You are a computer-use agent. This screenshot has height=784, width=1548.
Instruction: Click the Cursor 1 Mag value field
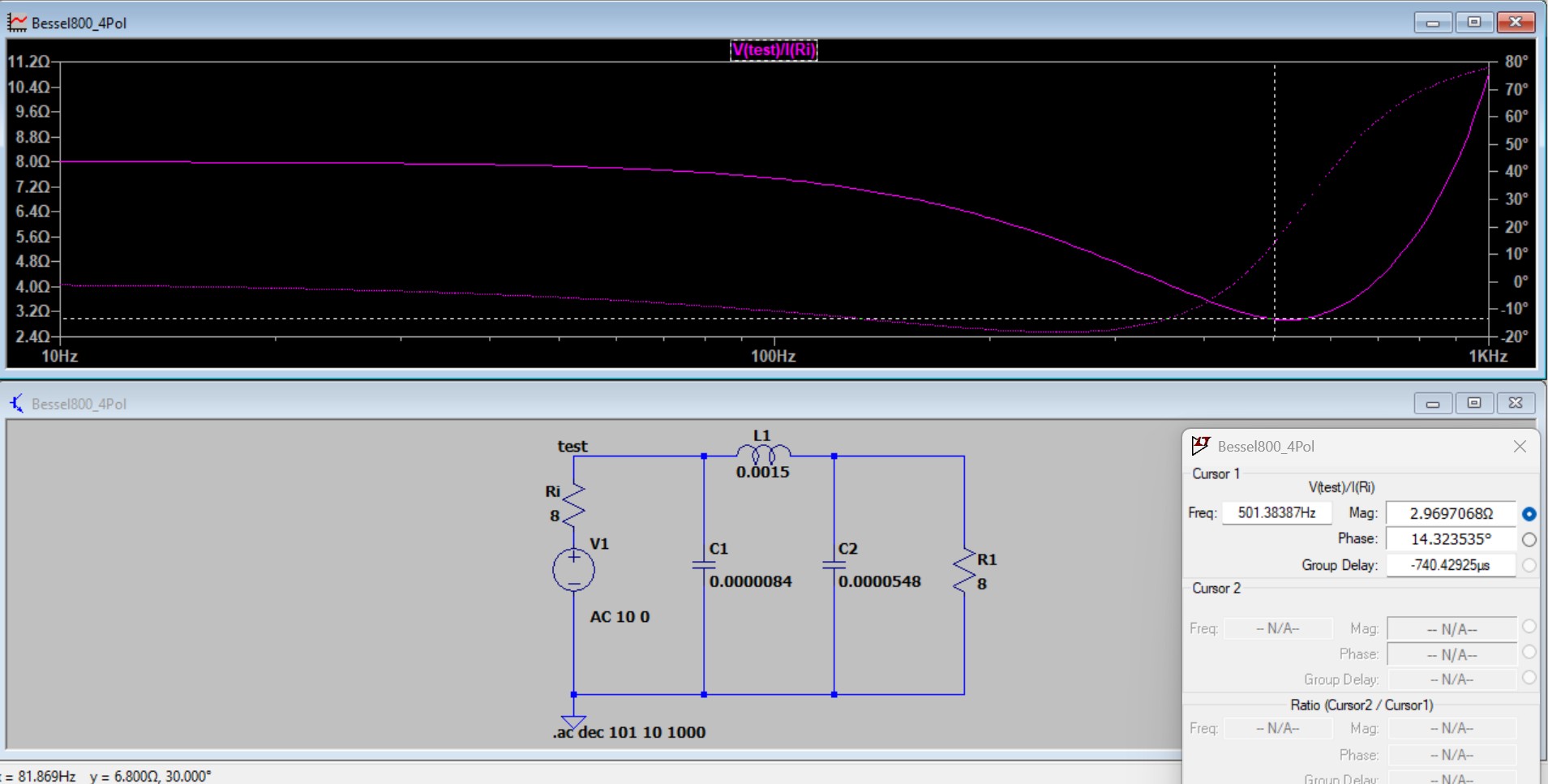[x=1450, y=513]
